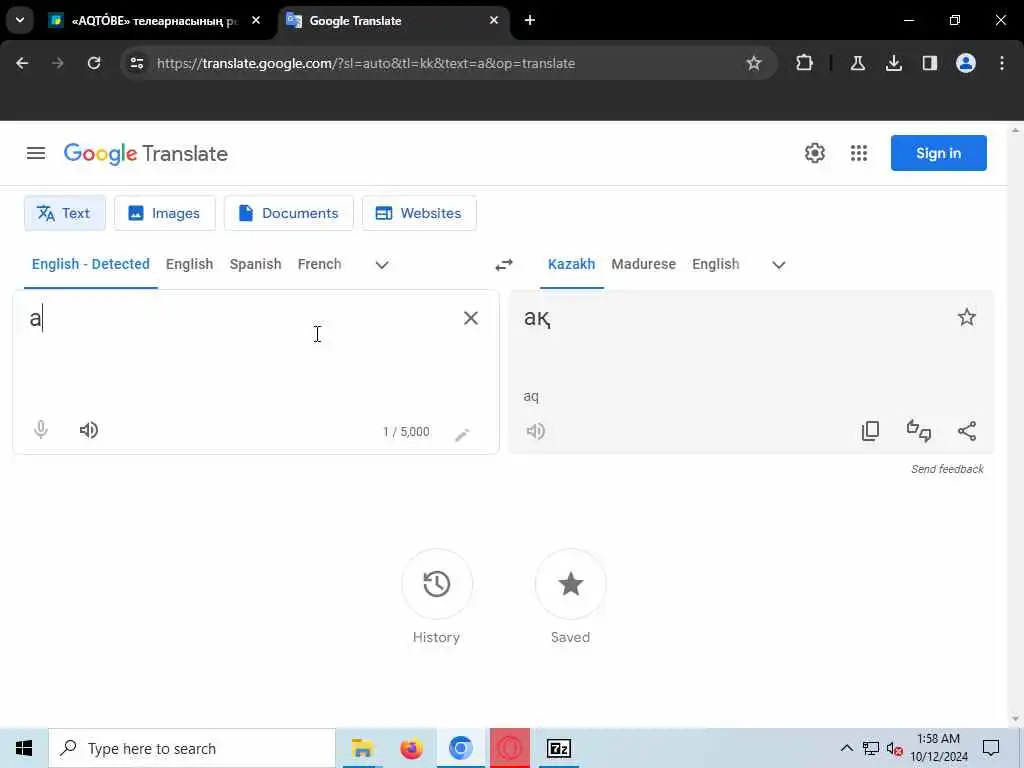Screen dimensions: 1024x768
Task: Select Kazakh as target language
Action: 571,264
